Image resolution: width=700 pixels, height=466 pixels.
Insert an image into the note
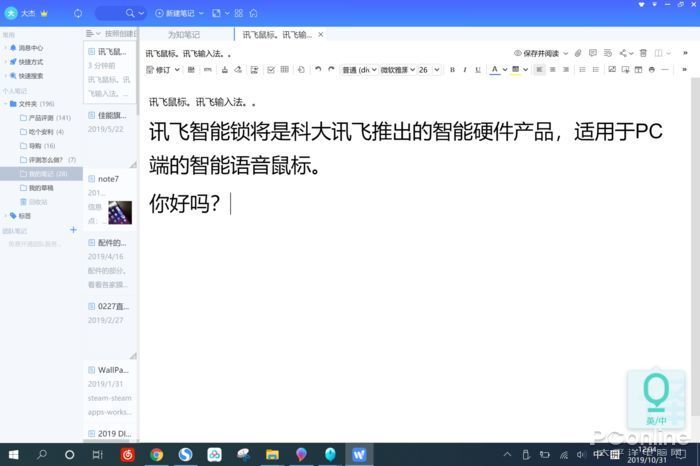click(x=612, y=70)
